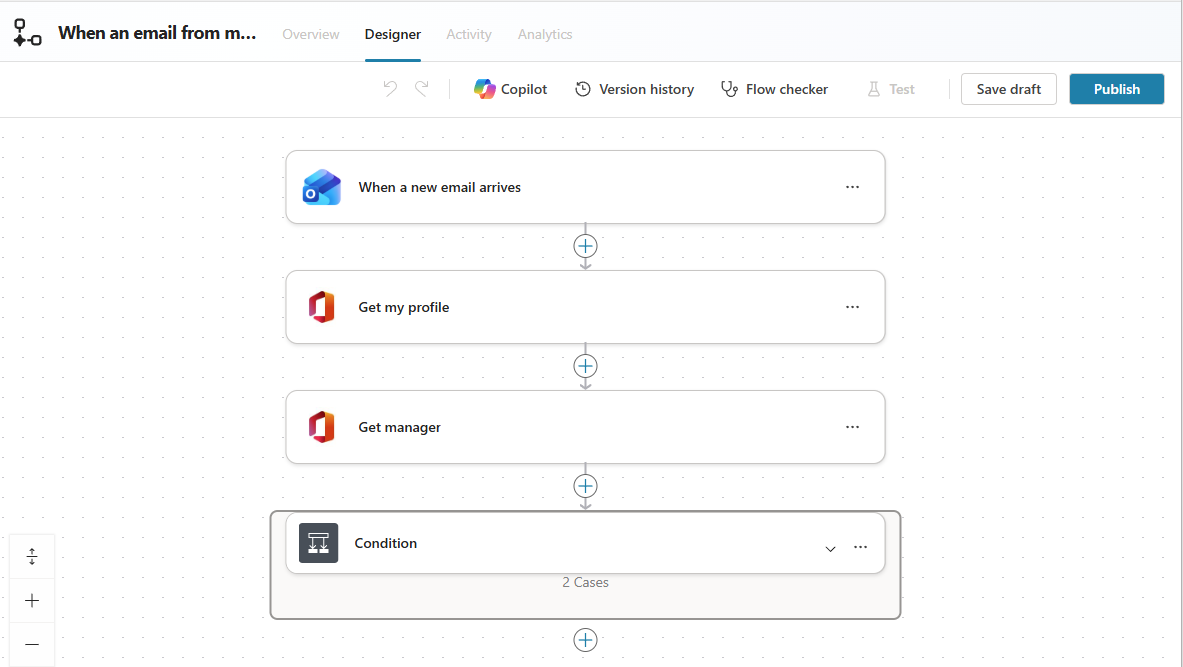Click the redo arrow icon
Viewport: 1183px width, 667px height.
[422, 89]
